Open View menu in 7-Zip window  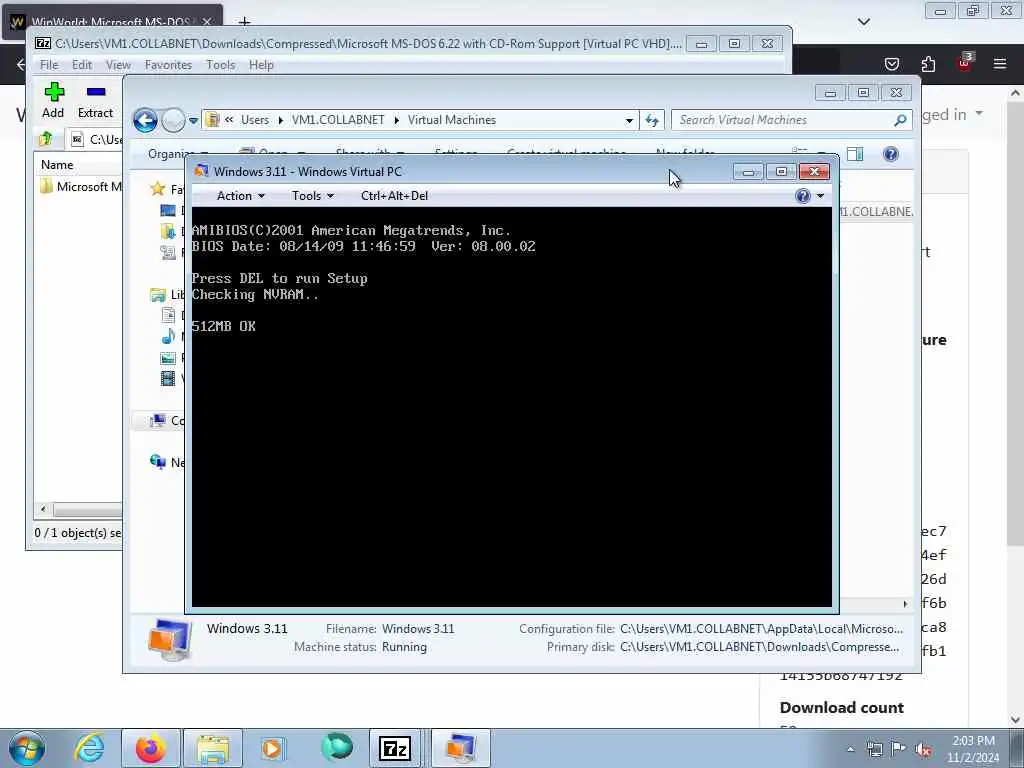118,65
